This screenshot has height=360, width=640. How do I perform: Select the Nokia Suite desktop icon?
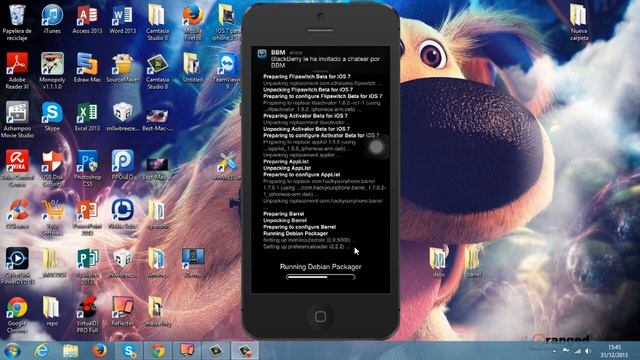[122, 214]
